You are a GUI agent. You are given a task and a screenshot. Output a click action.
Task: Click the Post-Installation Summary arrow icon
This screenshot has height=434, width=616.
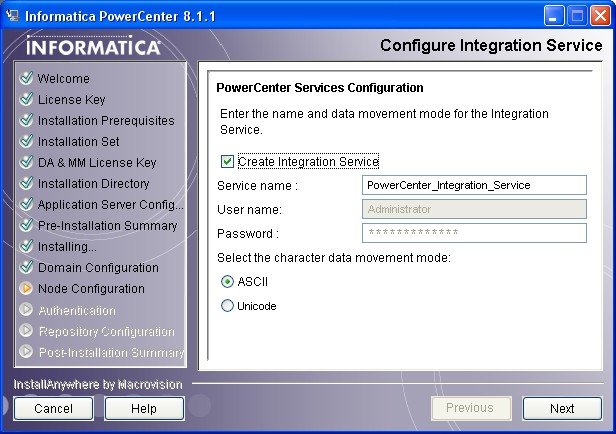(x=26, y=351)
